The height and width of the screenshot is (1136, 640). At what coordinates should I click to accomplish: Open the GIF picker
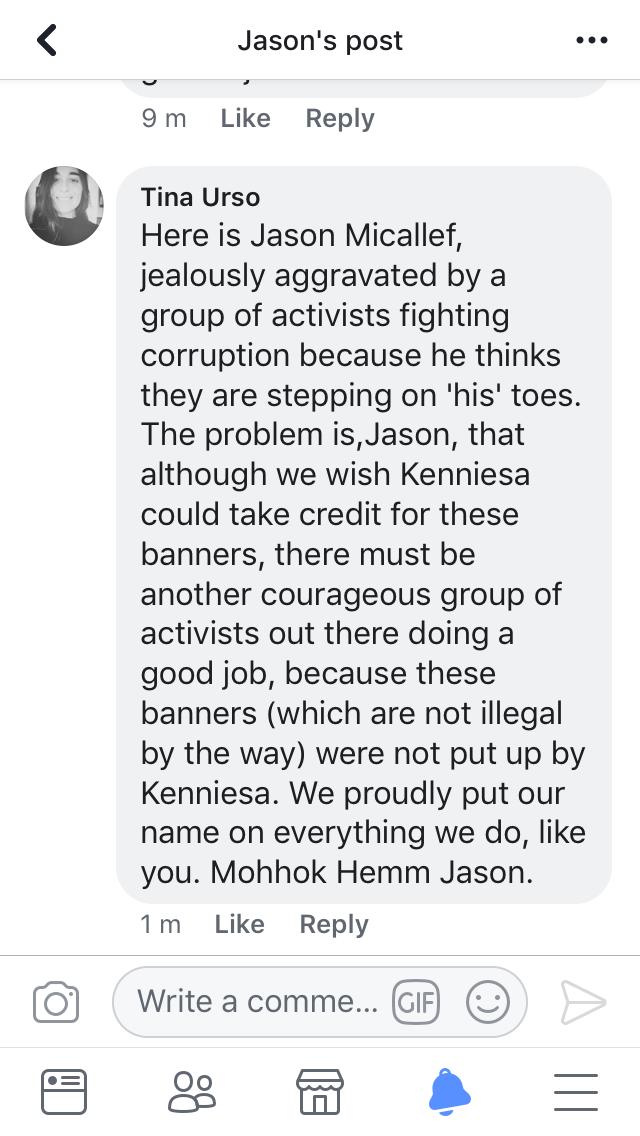tap(416, 1002)
